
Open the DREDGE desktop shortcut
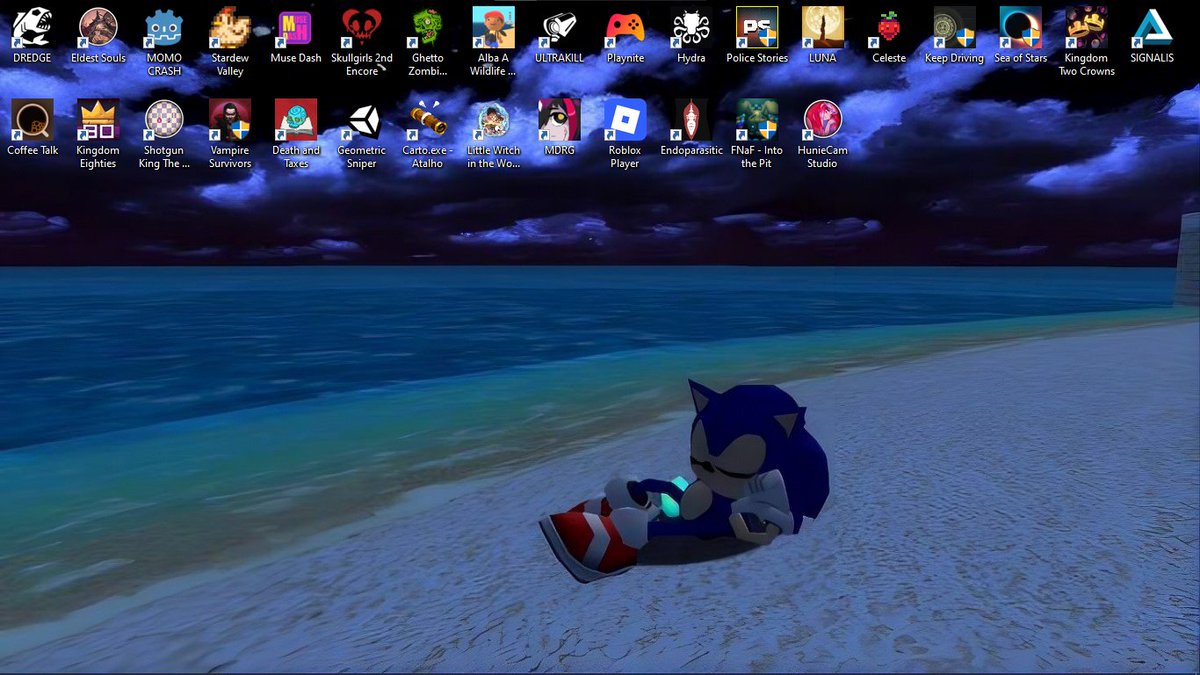[32, 28]
